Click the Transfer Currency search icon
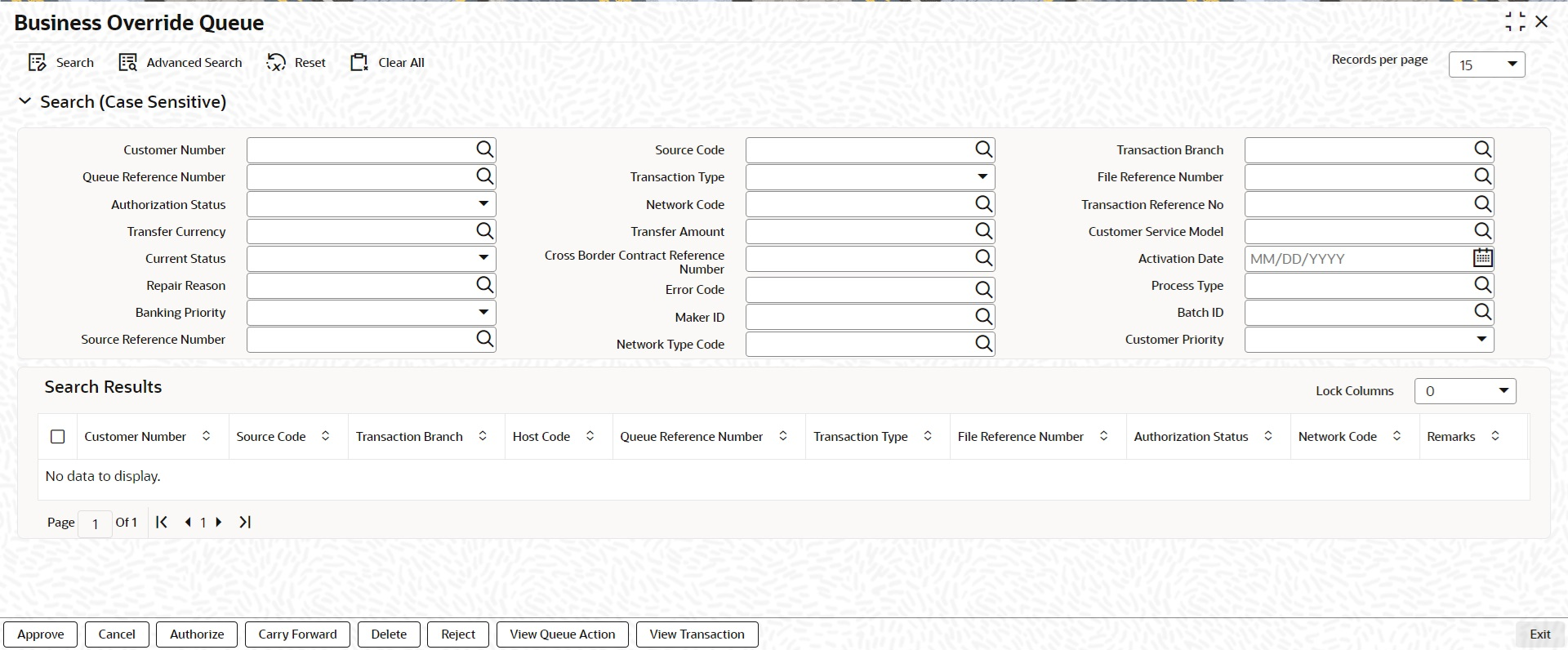The width and height of the screenshot is (1568, 650). point(485,231)
